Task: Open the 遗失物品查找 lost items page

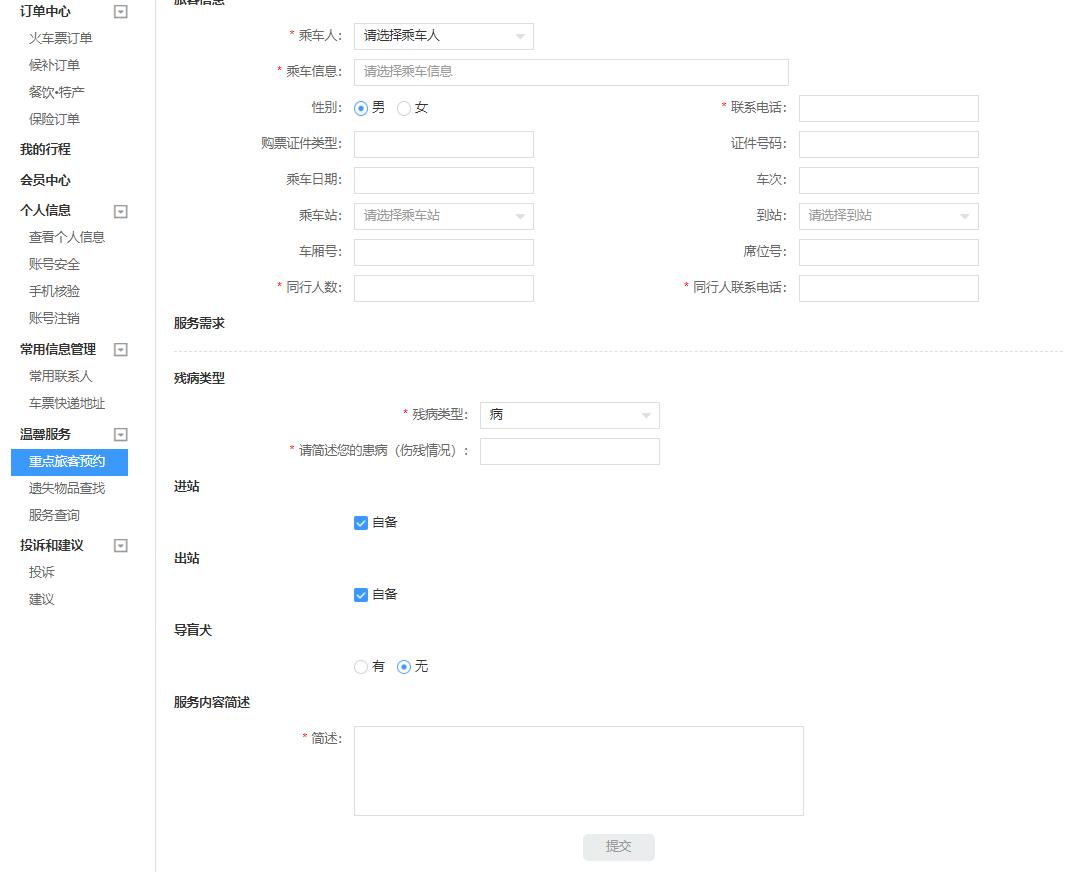Action: pyautogui.click(x=67, y=488)
